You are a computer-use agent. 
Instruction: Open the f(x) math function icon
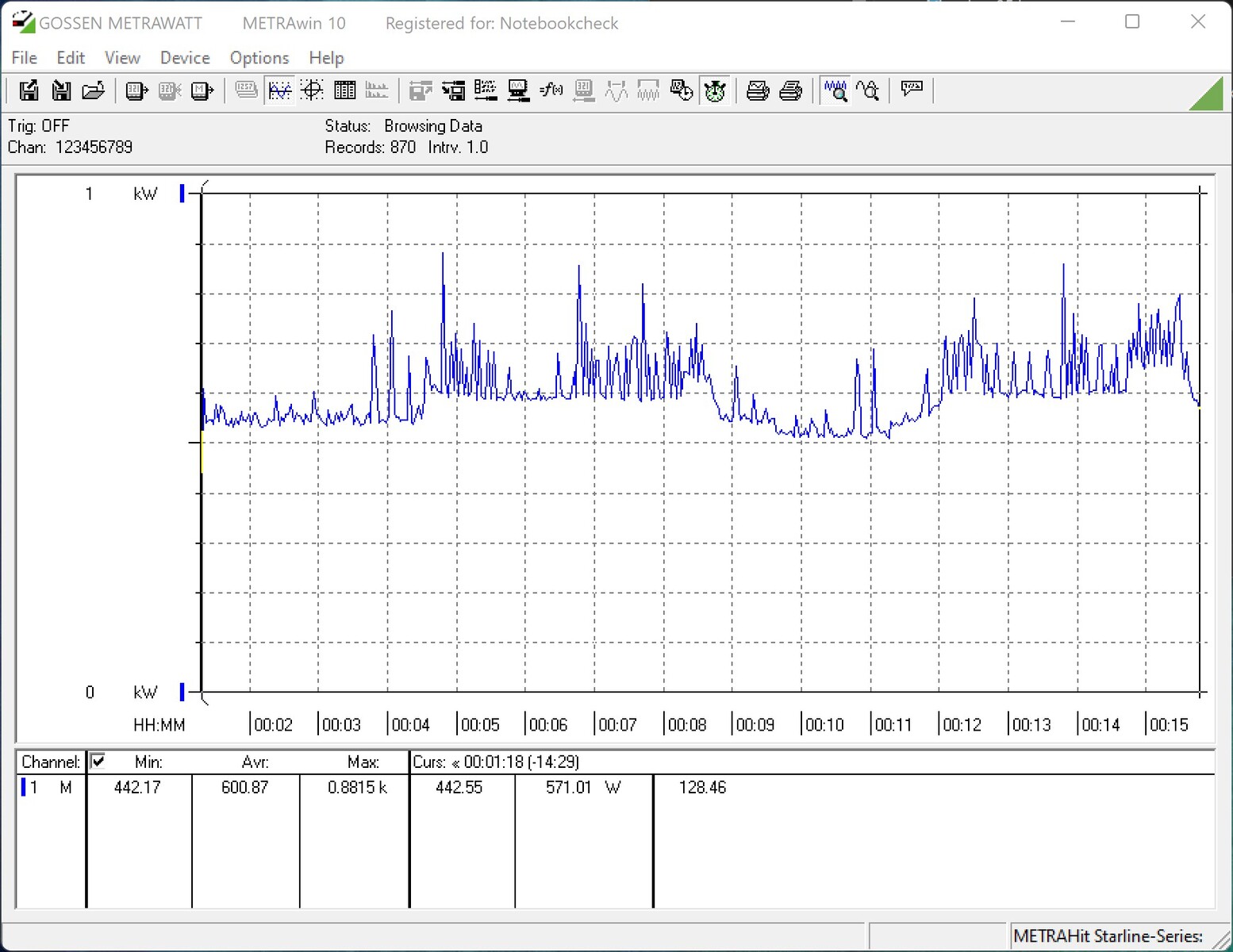tap(551, 90)
